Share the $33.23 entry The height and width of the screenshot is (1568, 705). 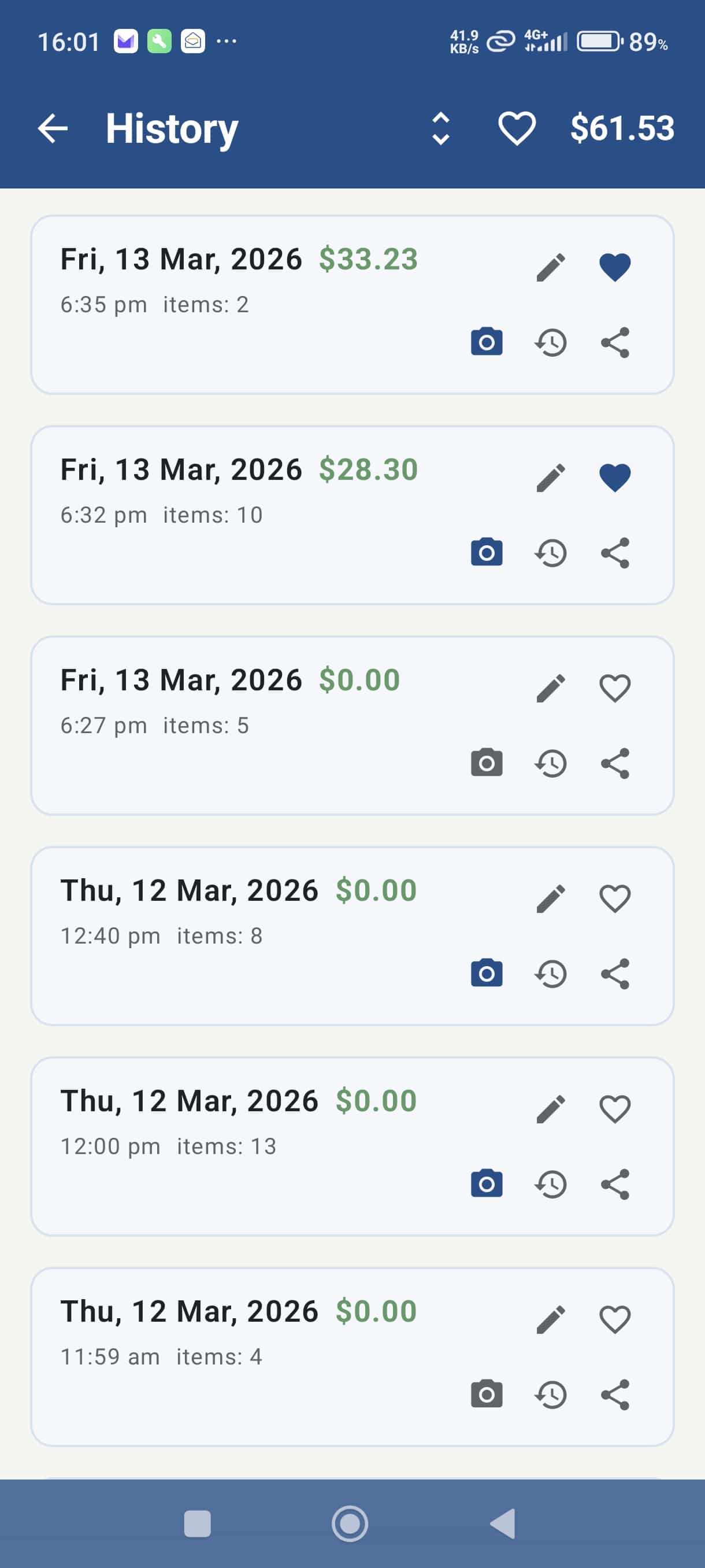[615, 342]
